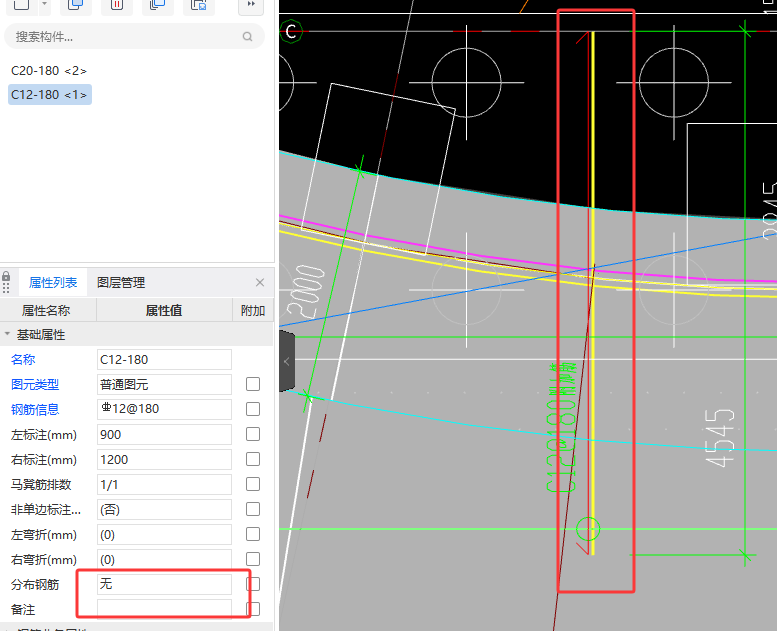
Task: Click axis bubble C on drawing
Action: [291, 32]
